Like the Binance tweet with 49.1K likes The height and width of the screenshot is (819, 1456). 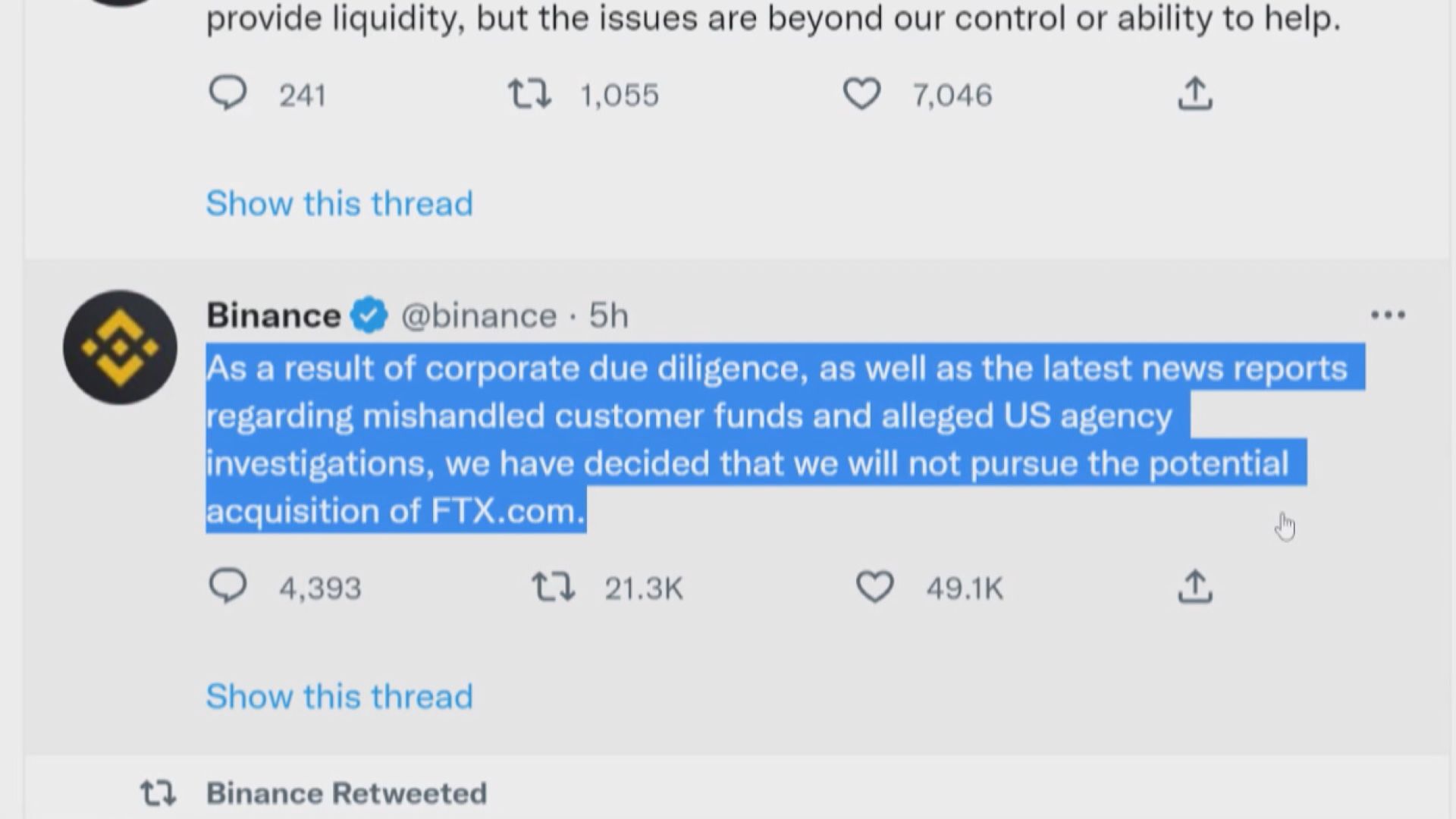click(874, 588)
